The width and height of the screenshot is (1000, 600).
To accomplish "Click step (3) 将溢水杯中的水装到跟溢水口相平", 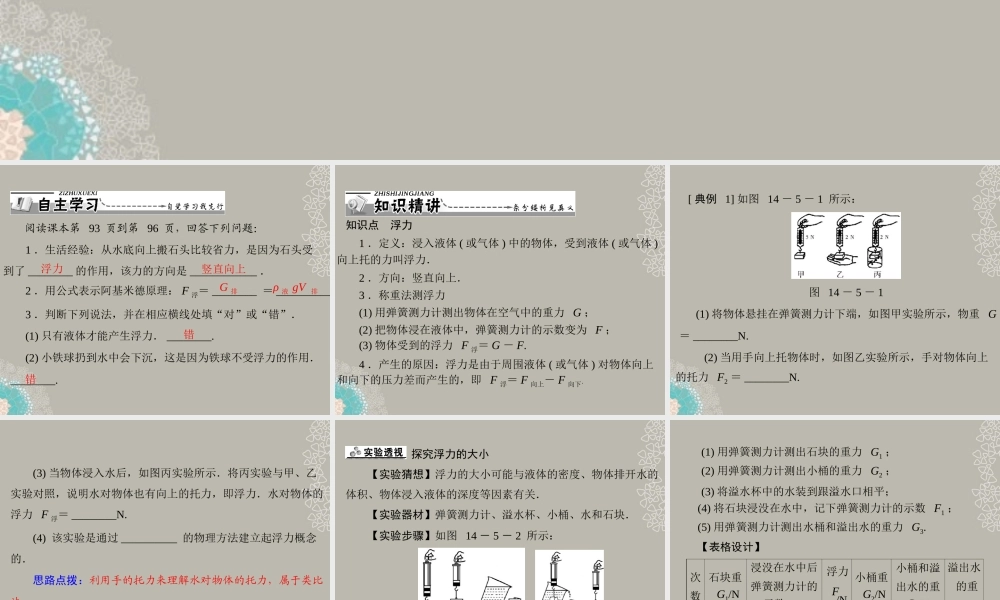I will click(x=795, y=492).
